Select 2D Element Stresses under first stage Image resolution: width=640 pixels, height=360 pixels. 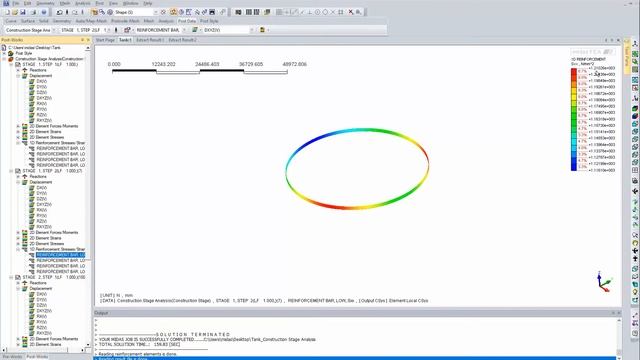47,137
